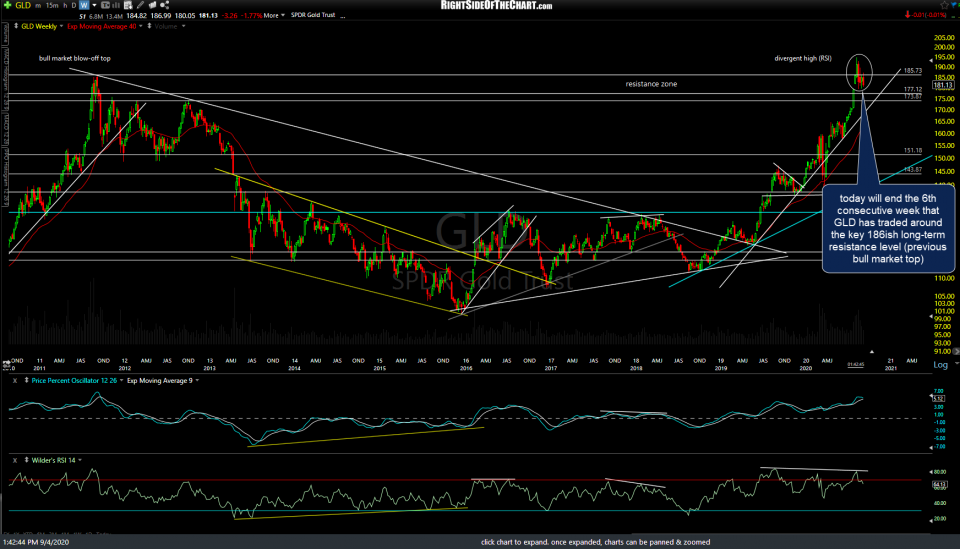This screenshot has height=549, width=960.
Task: Open the chart template/save layout icon
Action: point(128,5)
